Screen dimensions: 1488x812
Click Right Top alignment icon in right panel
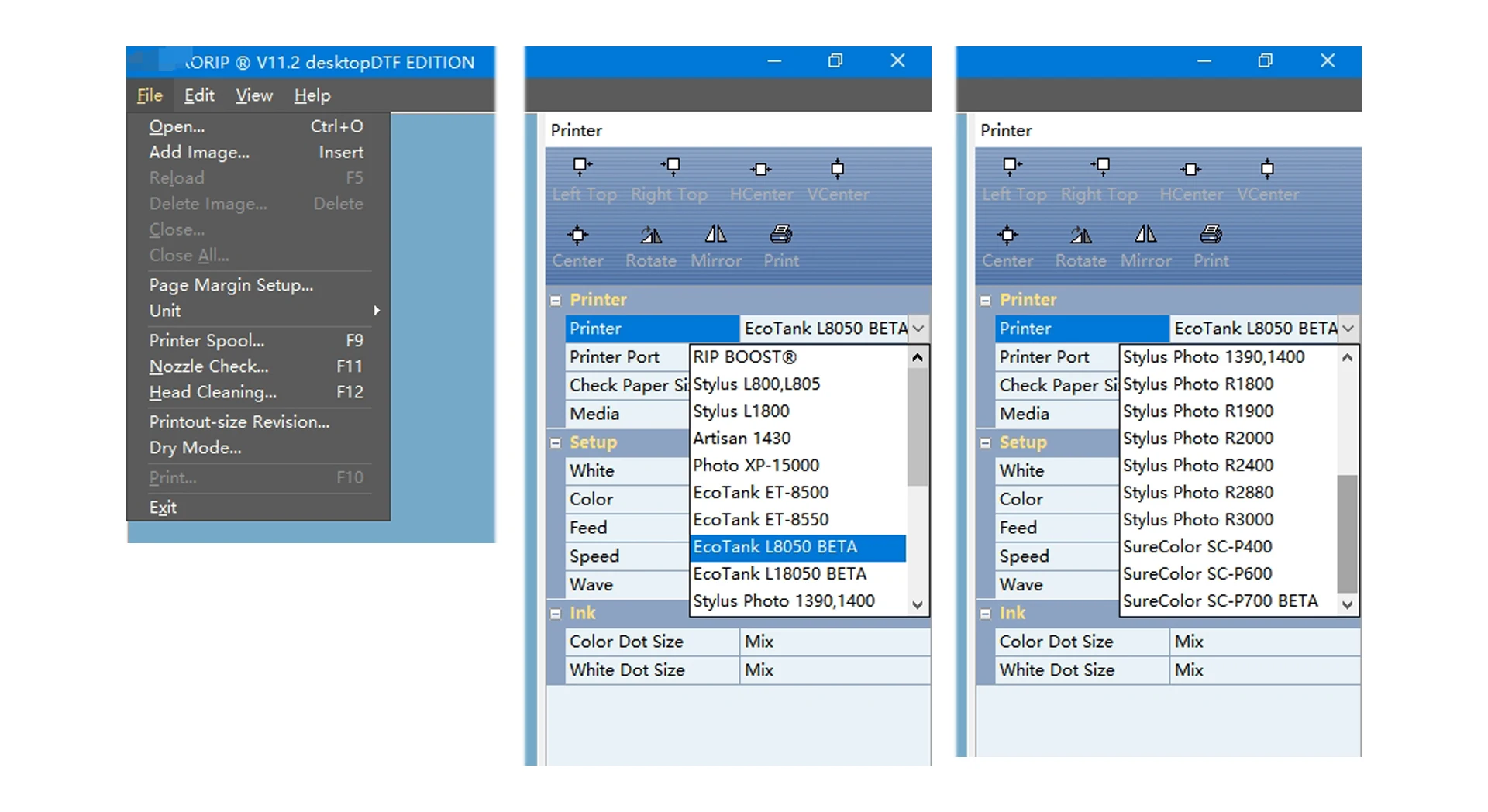point(1100,166)
